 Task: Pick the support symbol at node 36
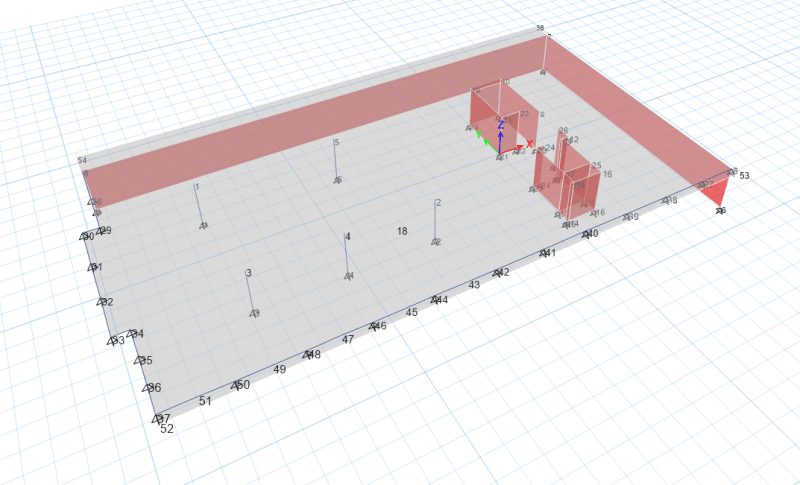click(x=147, y=388)
